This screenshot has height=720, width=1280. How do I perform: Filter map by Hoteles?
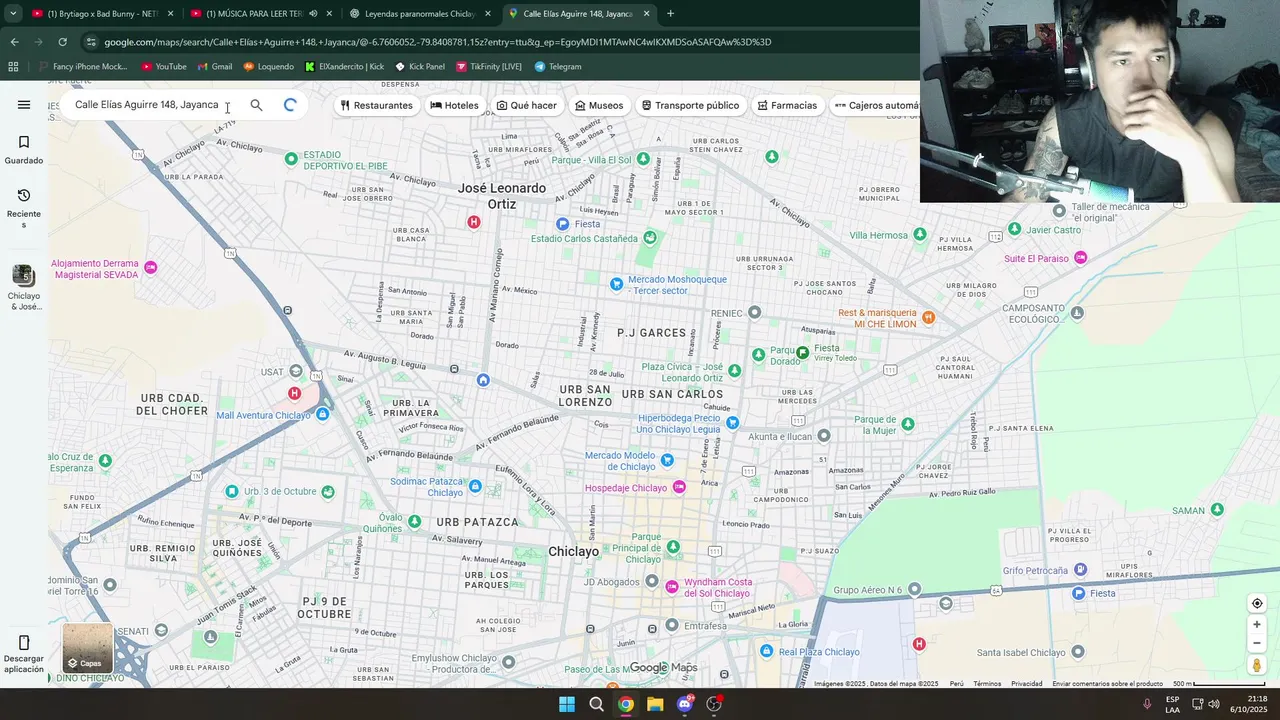point(454,105)
